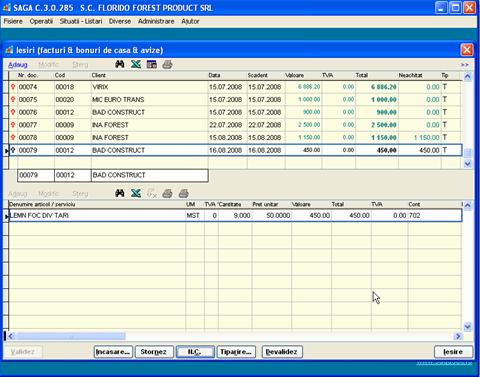Click red arrow icon of row 00078
This screenshot has width=480, height=377.
click(x=13, y=138)
